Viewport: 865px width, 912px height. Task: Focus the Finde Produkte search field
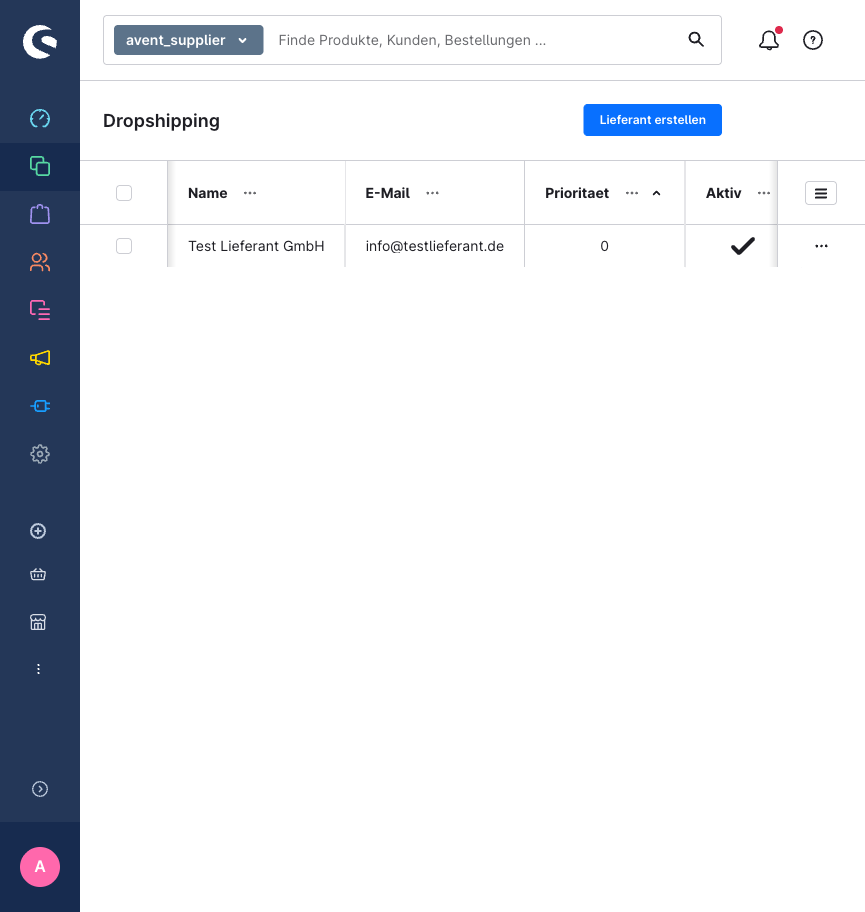pyautogui.click(x=475, y=40)
